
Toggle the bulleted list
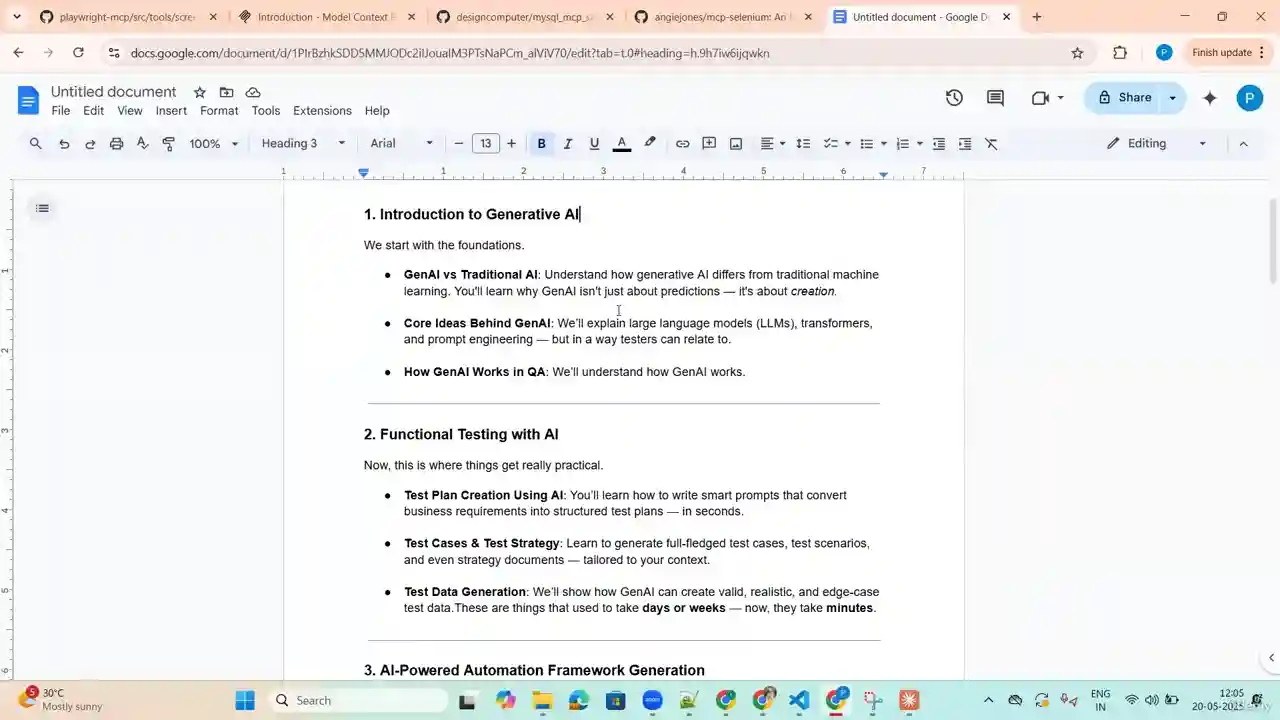click(x=867, y=144)
